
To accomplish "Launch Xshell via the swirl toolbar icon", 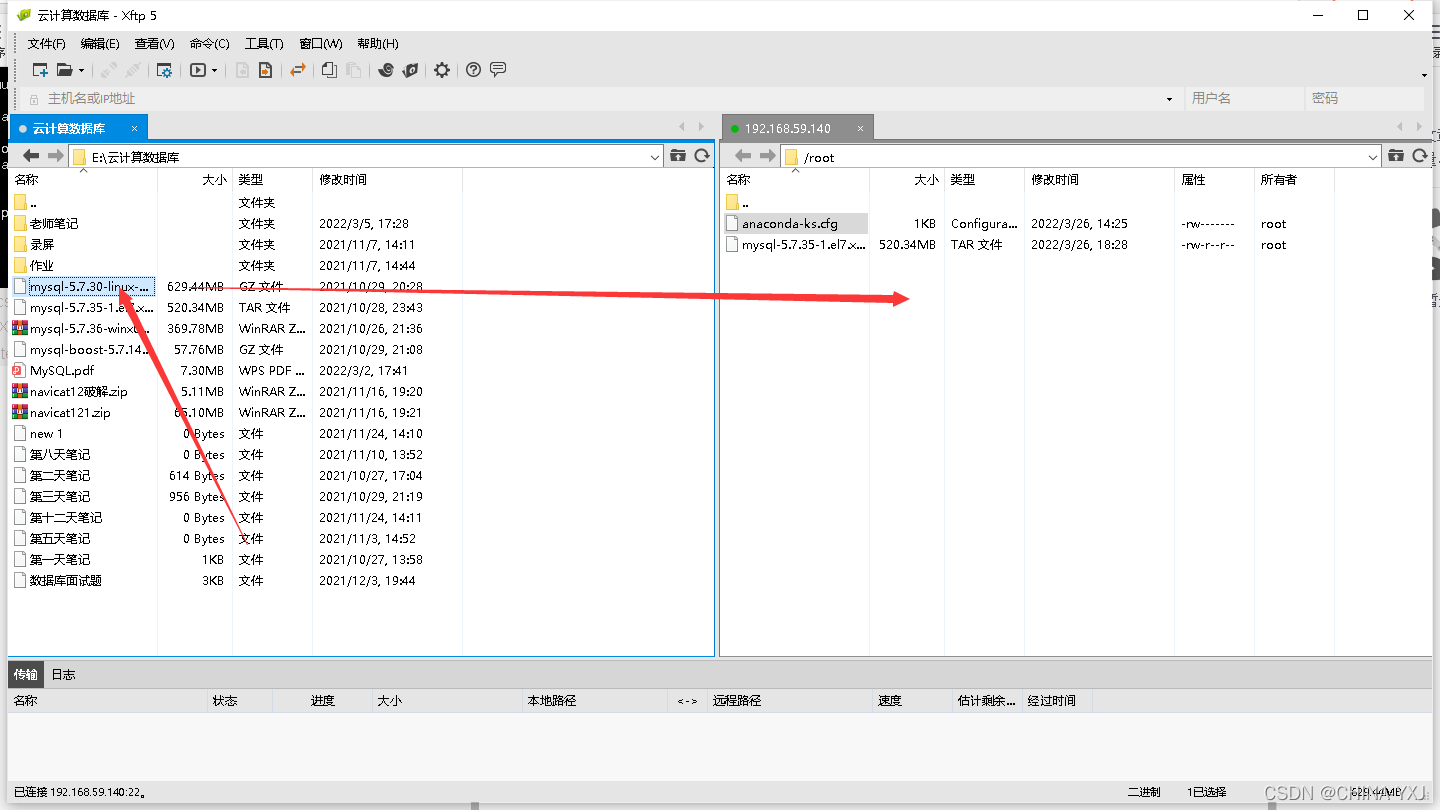I will point(385,70).
